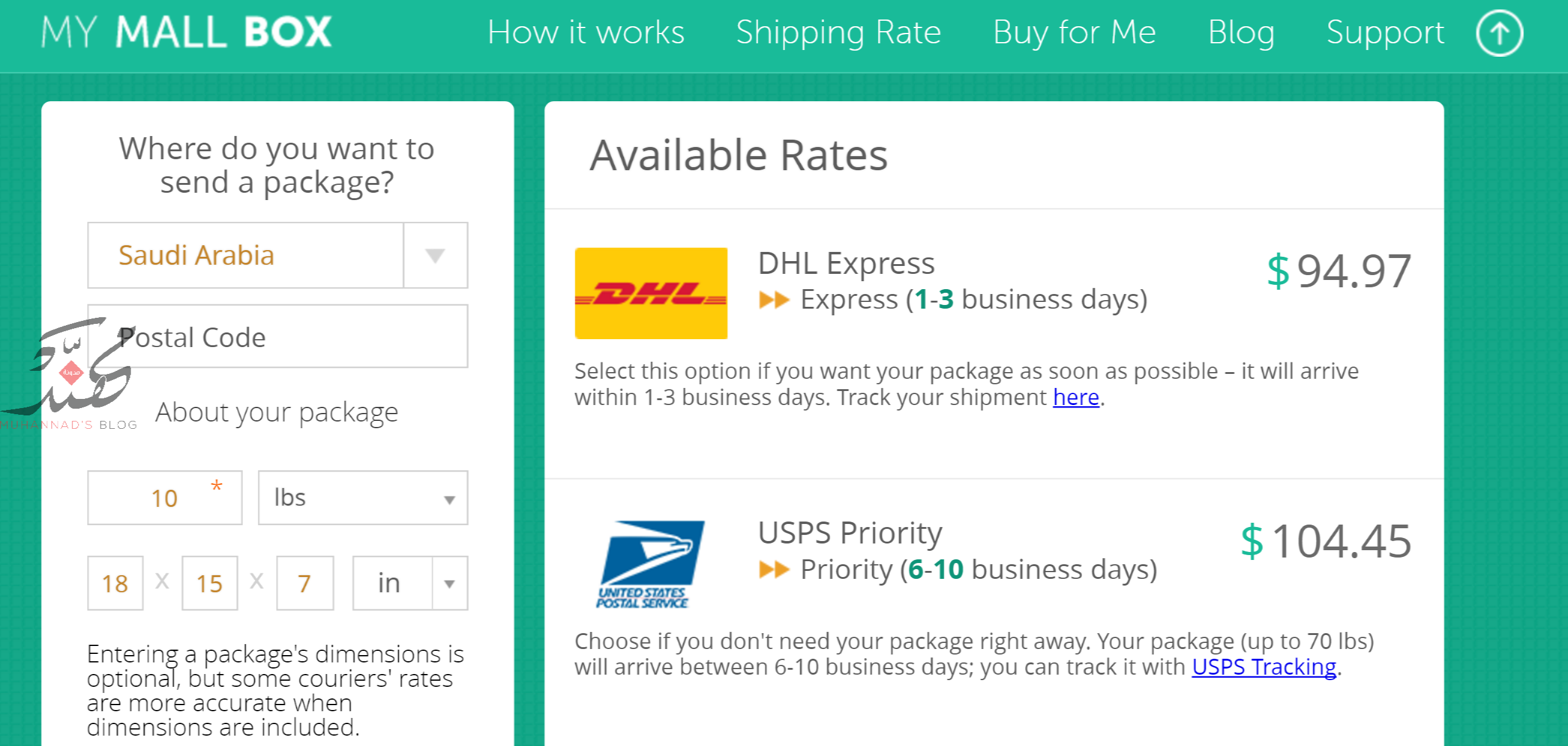Click the length dimension field showing 18
The height and width of the screenshot is (746, 1568).
[x=115, y=583]
